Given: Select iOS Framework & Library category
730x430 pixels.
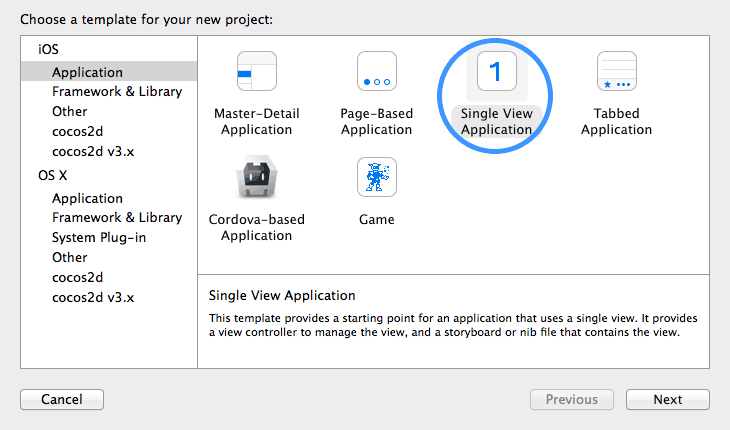Looking at the screenshot, I should 116,91.
